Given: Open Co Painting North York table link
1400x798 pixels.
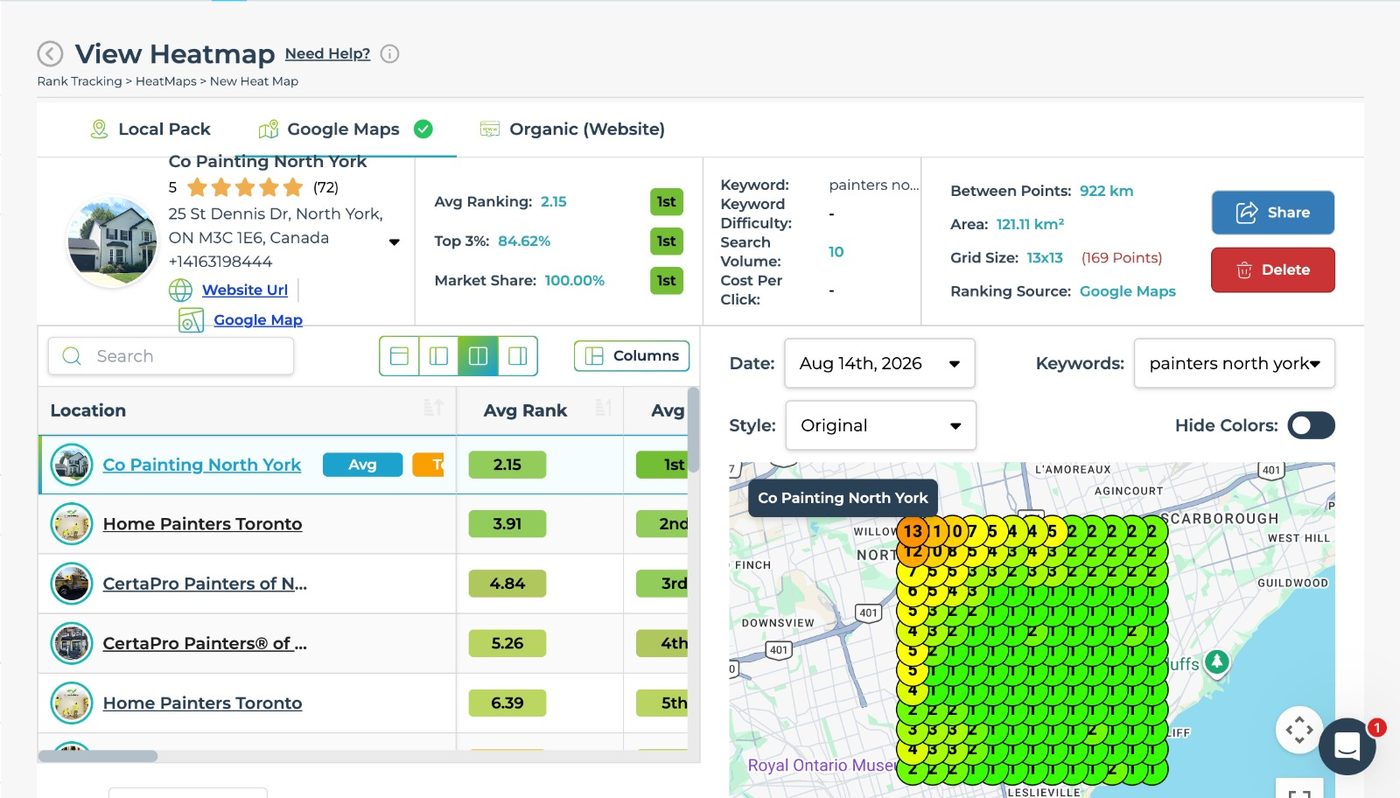Looking at the screenshot, I should [202, 465].
